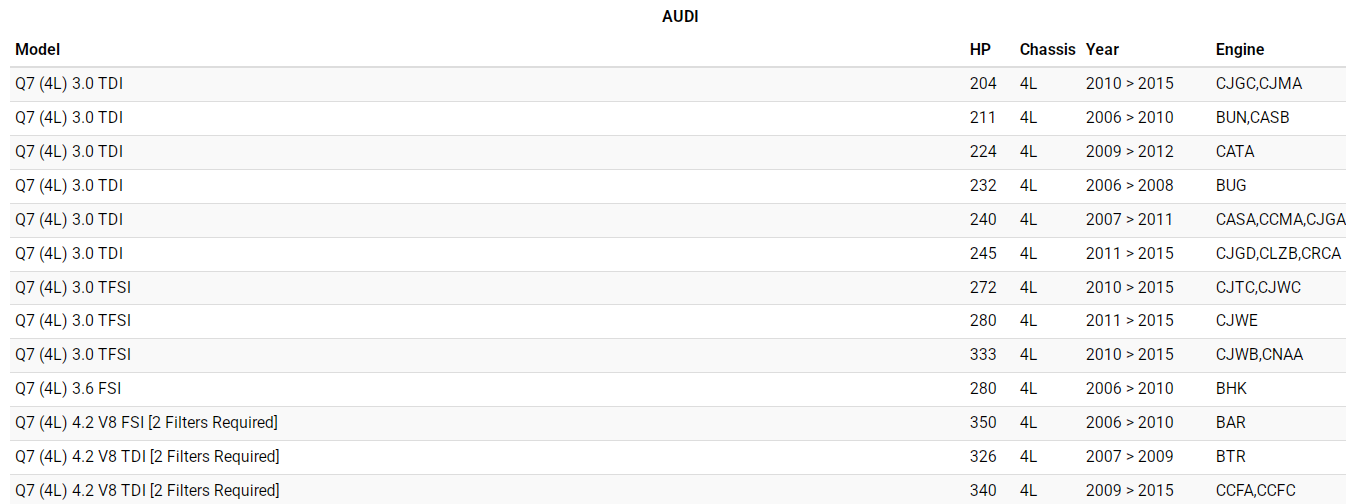This screenshot has height=504, width=1346.
Task: Click the year range 2009 > 2012
Action: point(1129,151)
